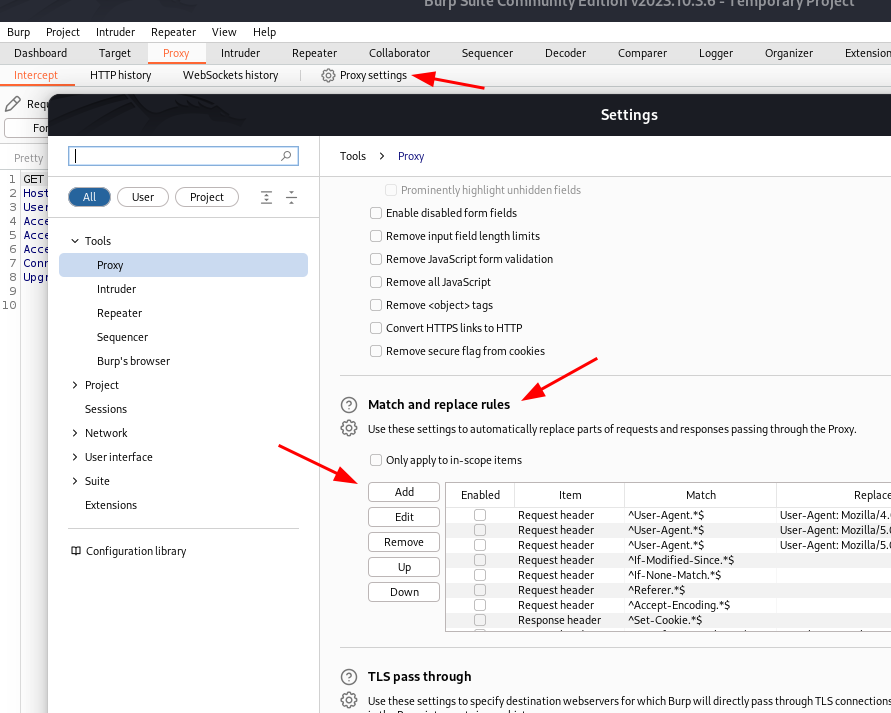
Task: Open the WebSockets history sub-tab
Action: (x=230, y=75)
